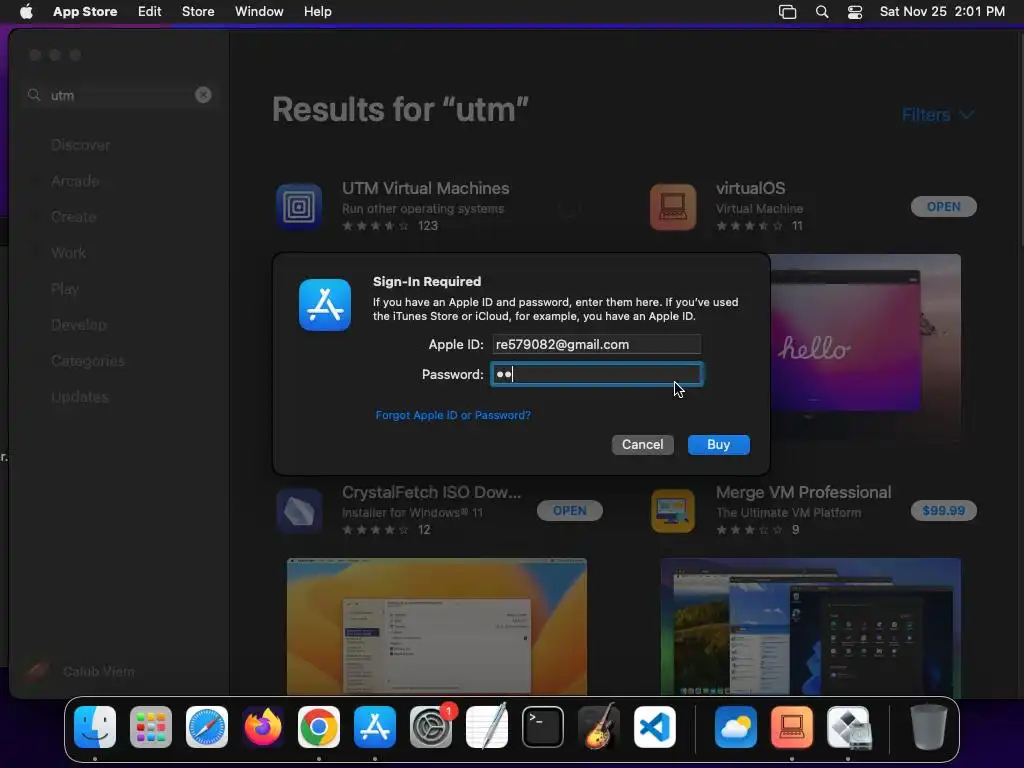Open Terminal from the Dock
Viewport: 1024px width, 768px height.
click(543, 727)
